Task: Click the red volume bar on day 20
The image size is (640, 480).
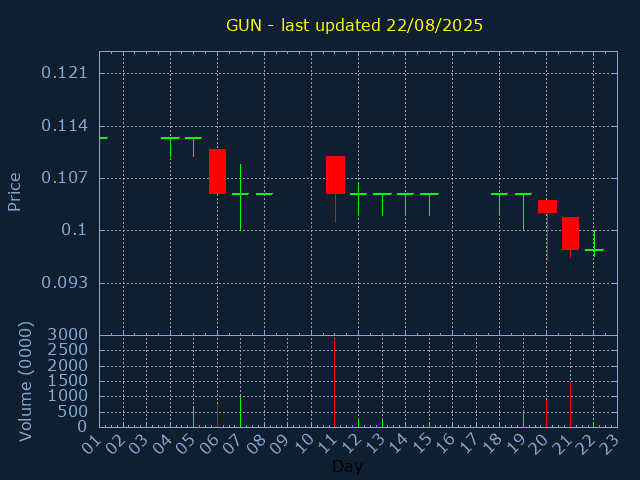Action: 547,413
